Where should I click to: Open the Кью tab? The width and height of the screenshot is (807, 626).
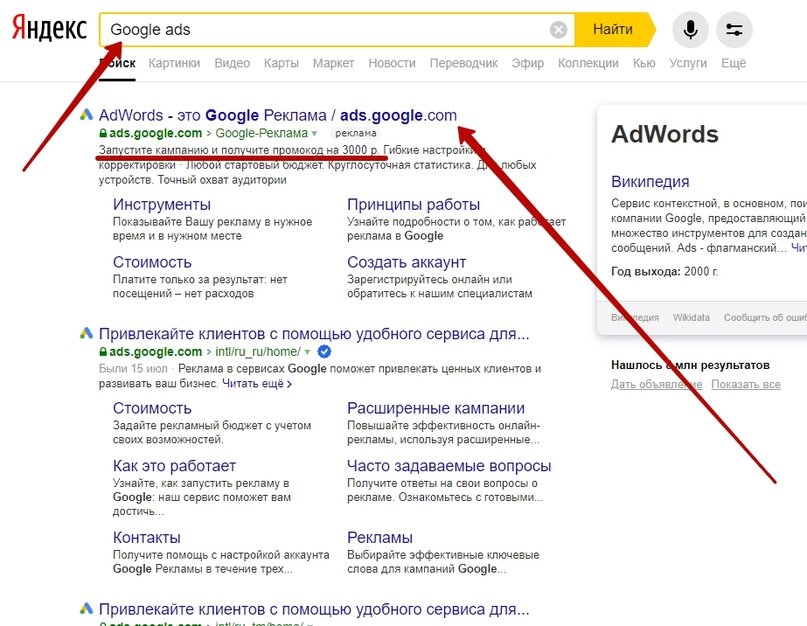[644, 63]
